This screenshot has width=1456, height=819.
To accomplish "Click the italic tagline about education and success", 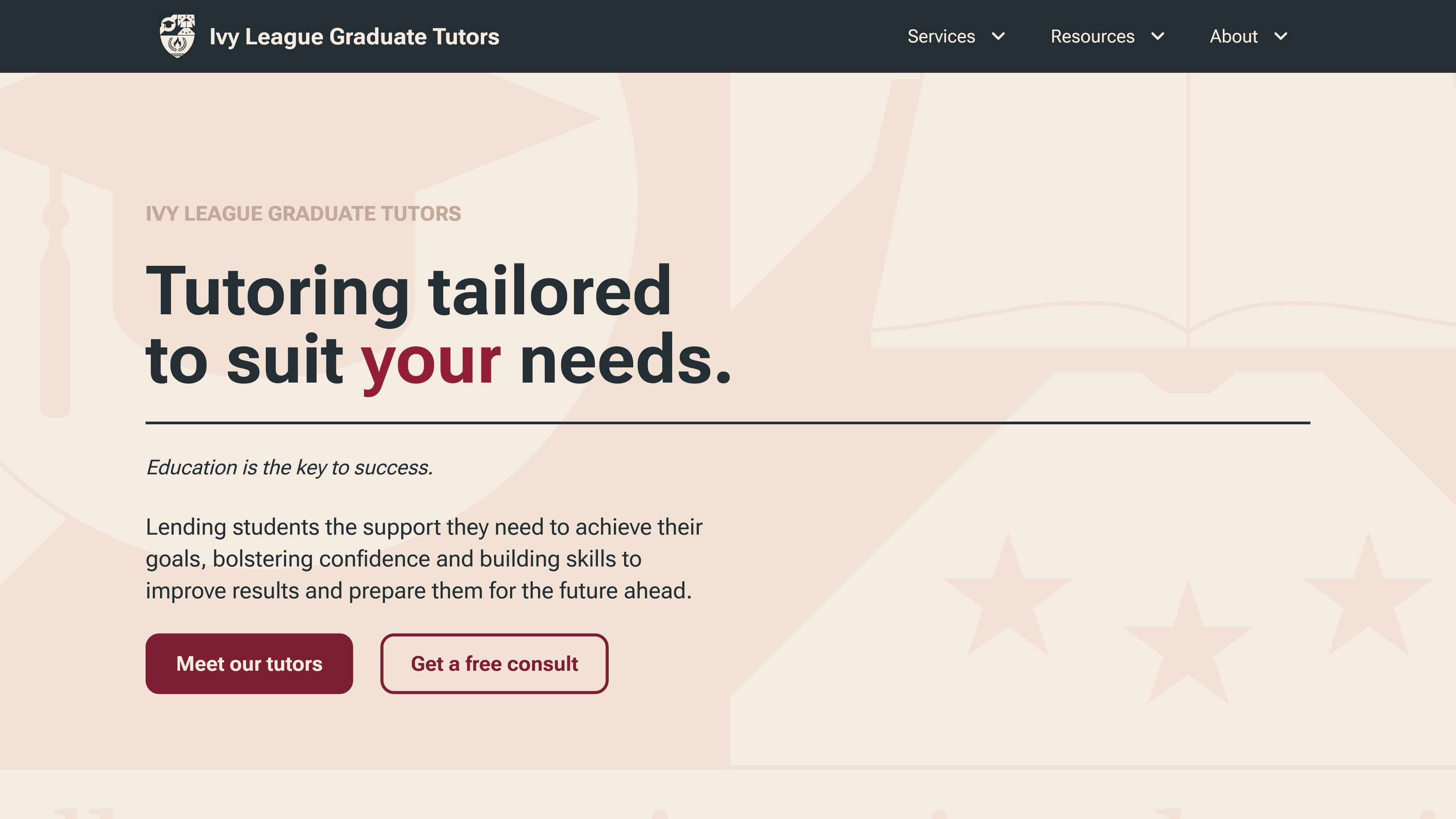I will (x=289, y=468).
